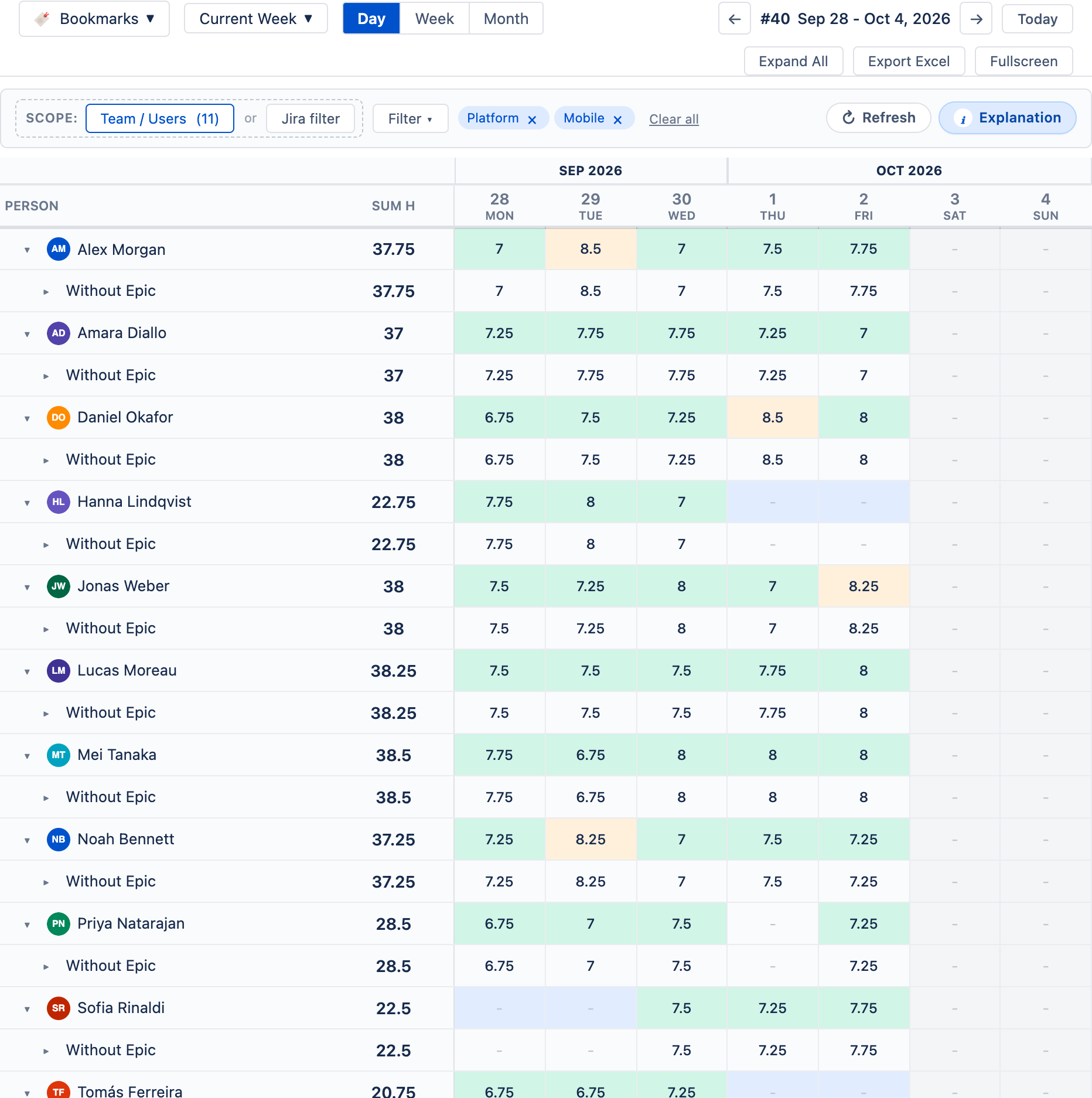Remove the Mobile filter chip
The image size is (1092, 1098).
point(617,120)
